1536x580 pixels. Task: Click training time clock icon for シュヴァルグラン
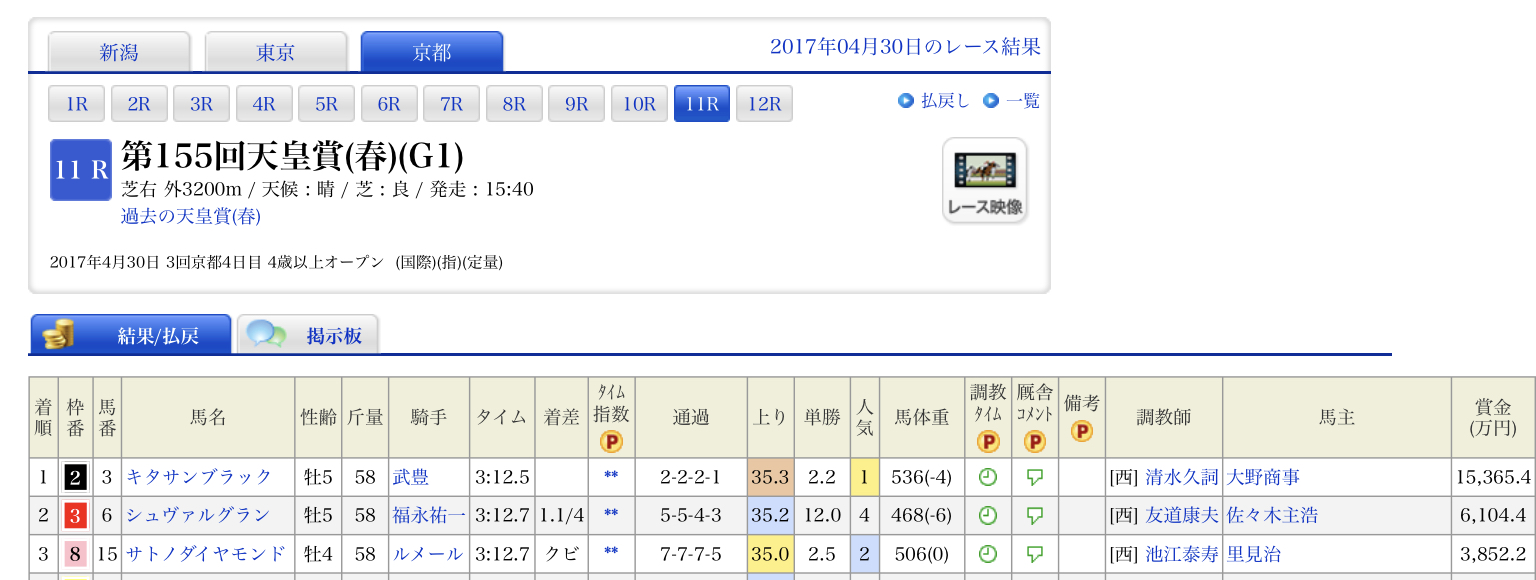click(x=987, y=516)
